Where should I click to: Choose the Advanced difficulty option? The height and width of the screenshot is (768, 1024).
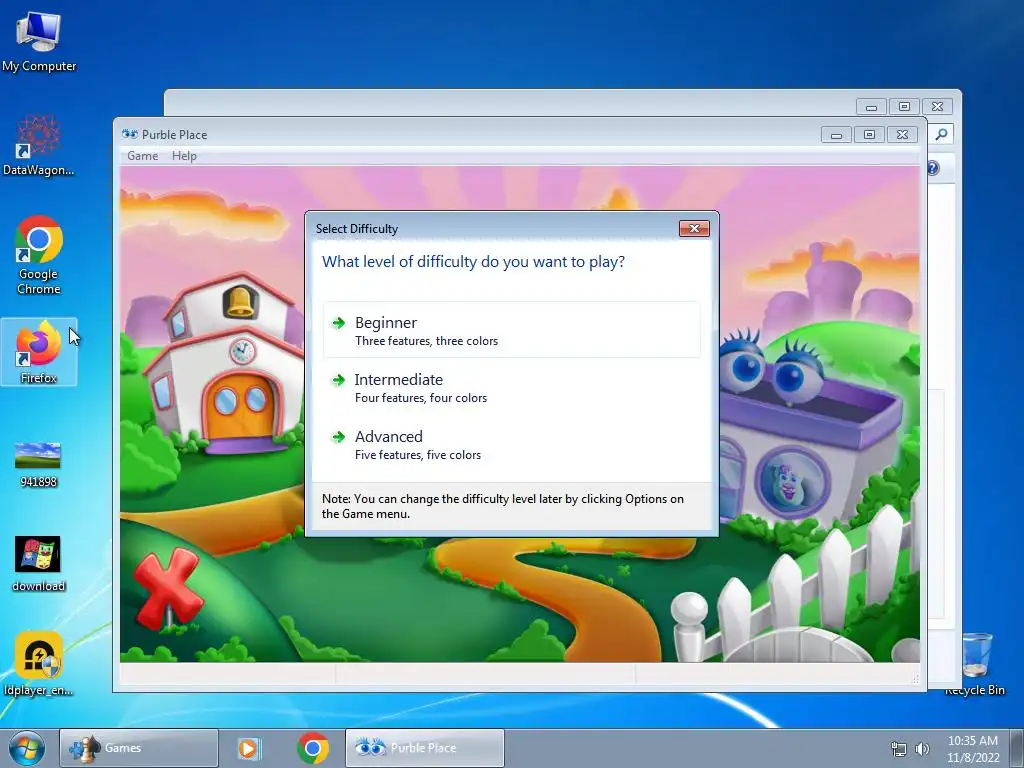(x=511, y=444)
